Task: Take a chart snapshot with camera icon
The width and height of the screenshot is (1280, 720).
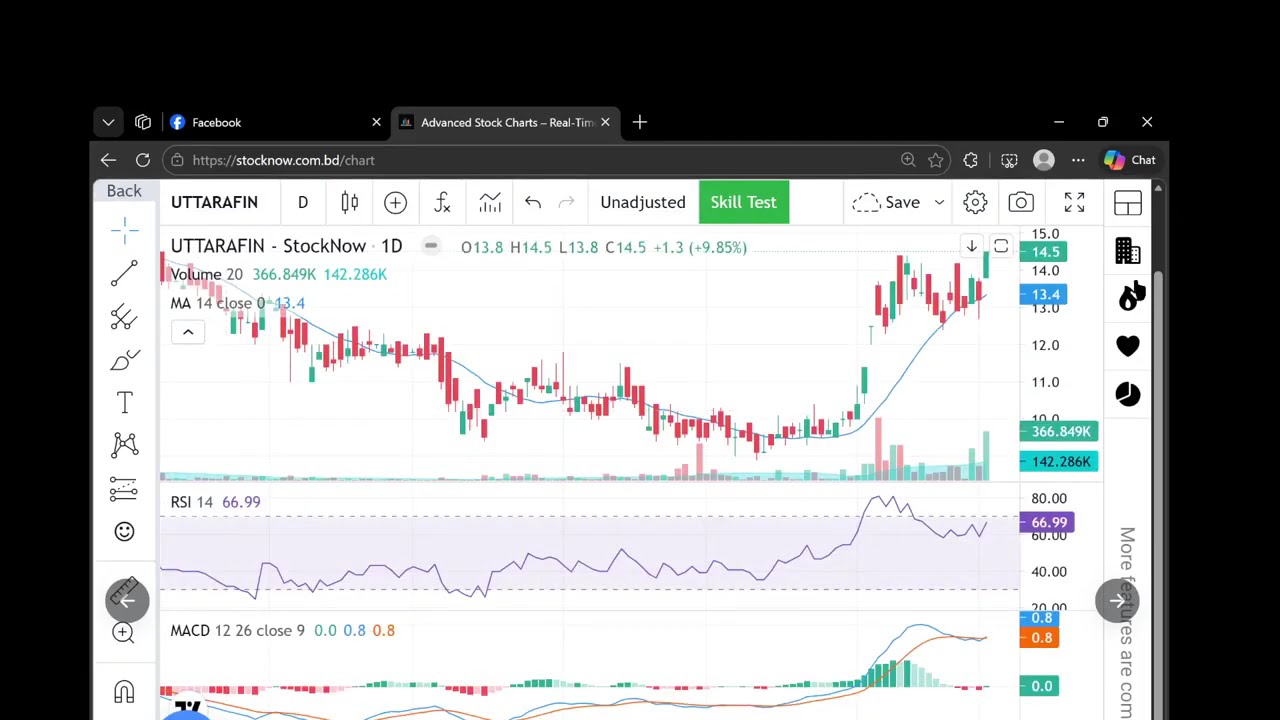Action: coord(1021,202)
